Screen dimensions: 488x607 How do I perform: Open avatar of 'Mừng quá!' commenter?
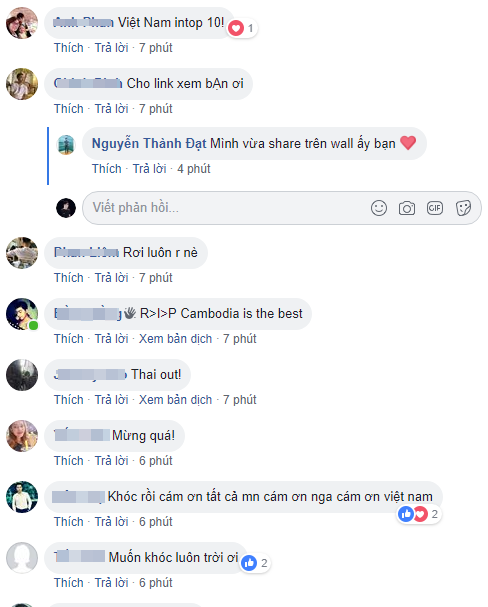[22, 436]
